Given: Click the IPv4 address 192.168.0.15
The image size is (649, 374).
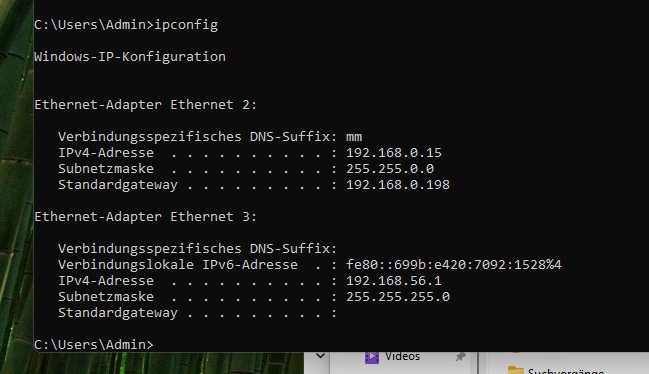Looking at the screenshot, I should 394,153.
